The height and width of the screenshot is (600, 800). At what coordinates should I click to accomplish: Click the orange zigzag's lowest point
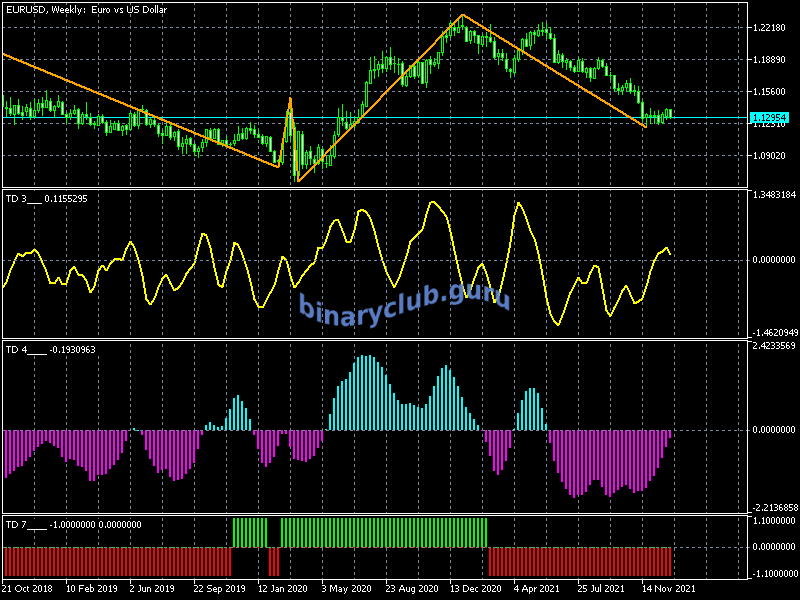coord(298,181)
